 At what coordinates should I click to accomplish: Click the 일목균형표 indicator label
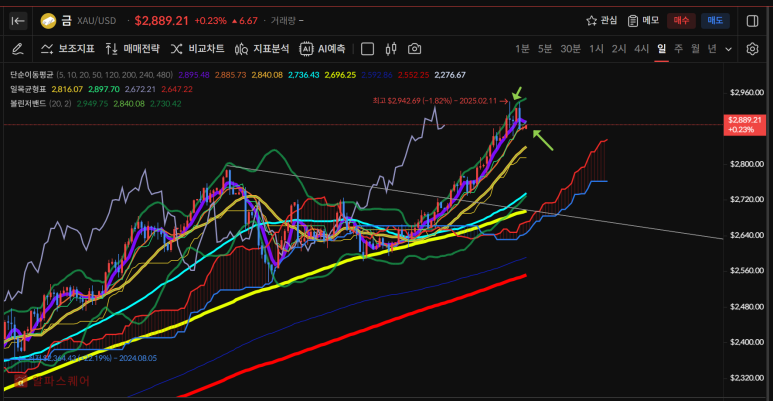pyautogui.click(x=28, y=89)
